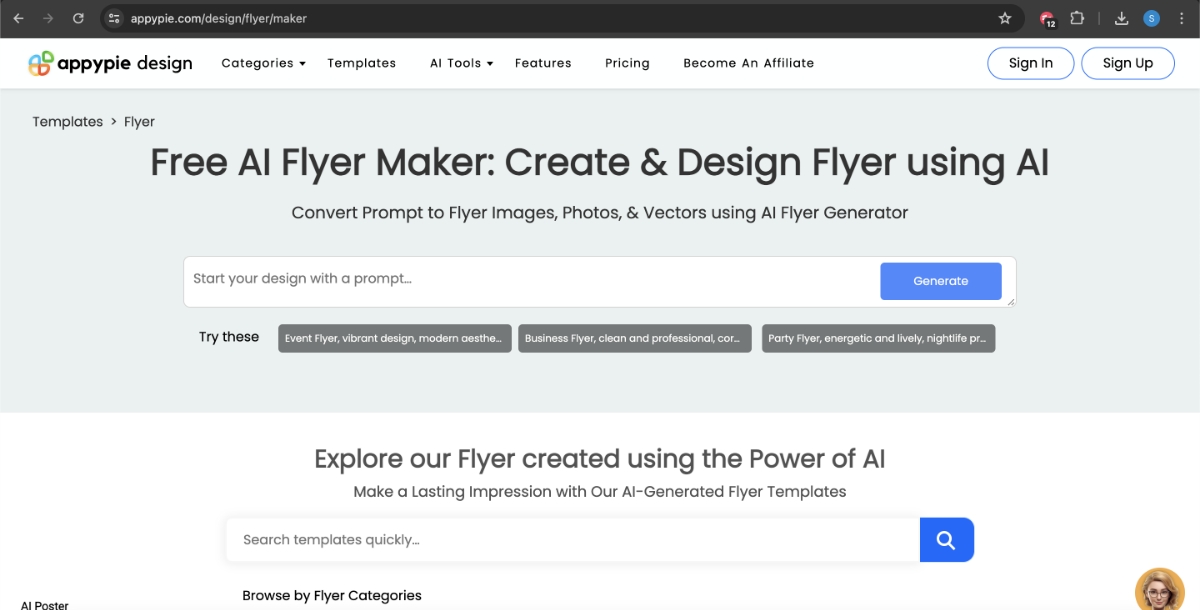This screenshot has height=610, width=1200.
Task: Expand the AI Tools dropdown
Action: 460,63
